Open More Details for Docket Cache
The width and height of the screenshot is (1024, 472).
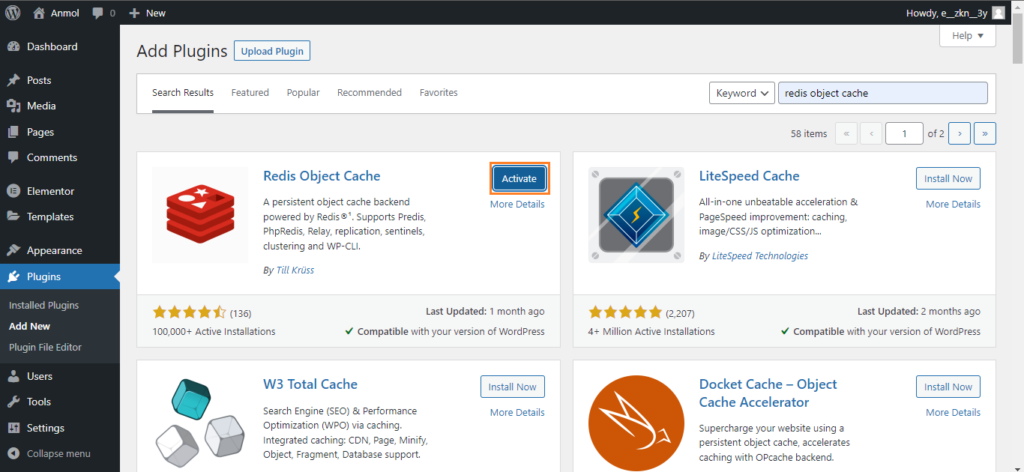click(953, 413)
